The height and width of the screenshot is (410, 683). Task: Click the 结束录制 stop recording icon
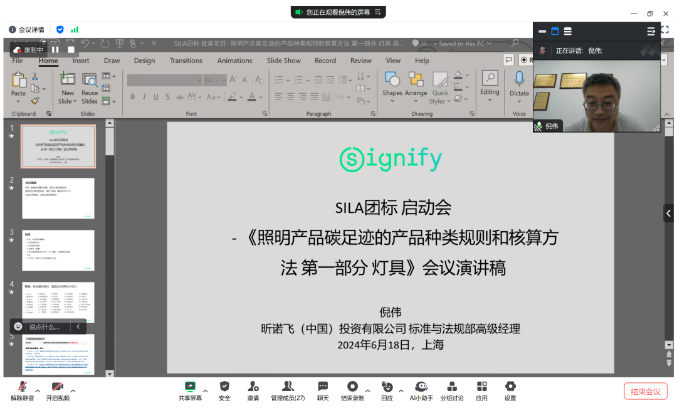click(x=352, y=386)
